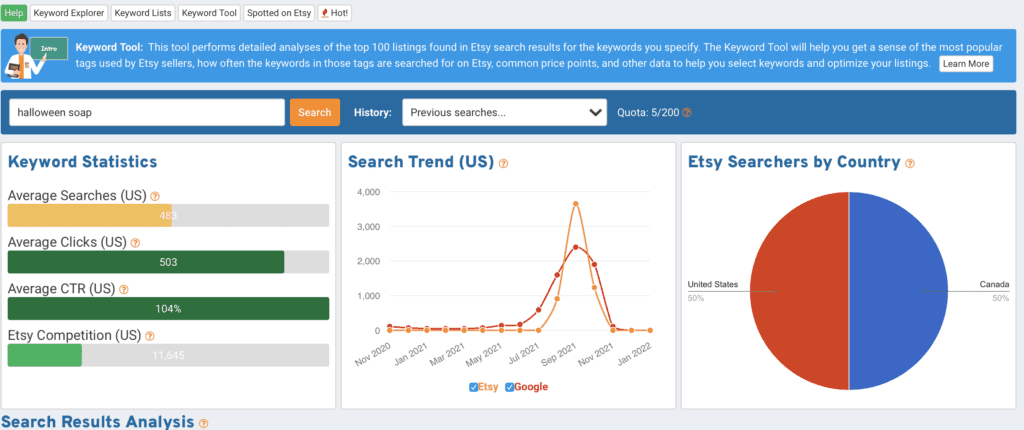Open the Spotted on Etsy tab

[x=279, y=13]
